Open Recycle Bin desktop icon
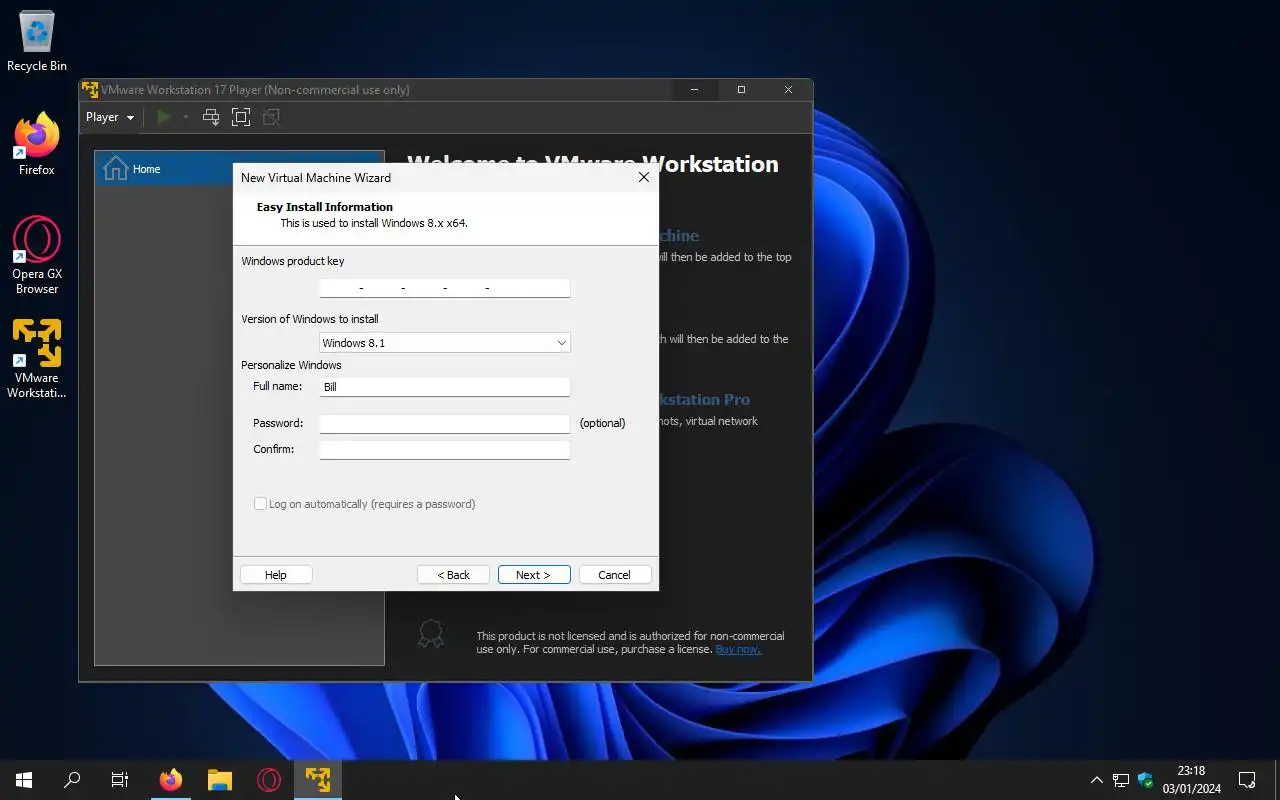 pyautogui.click(x=37, y=42)
